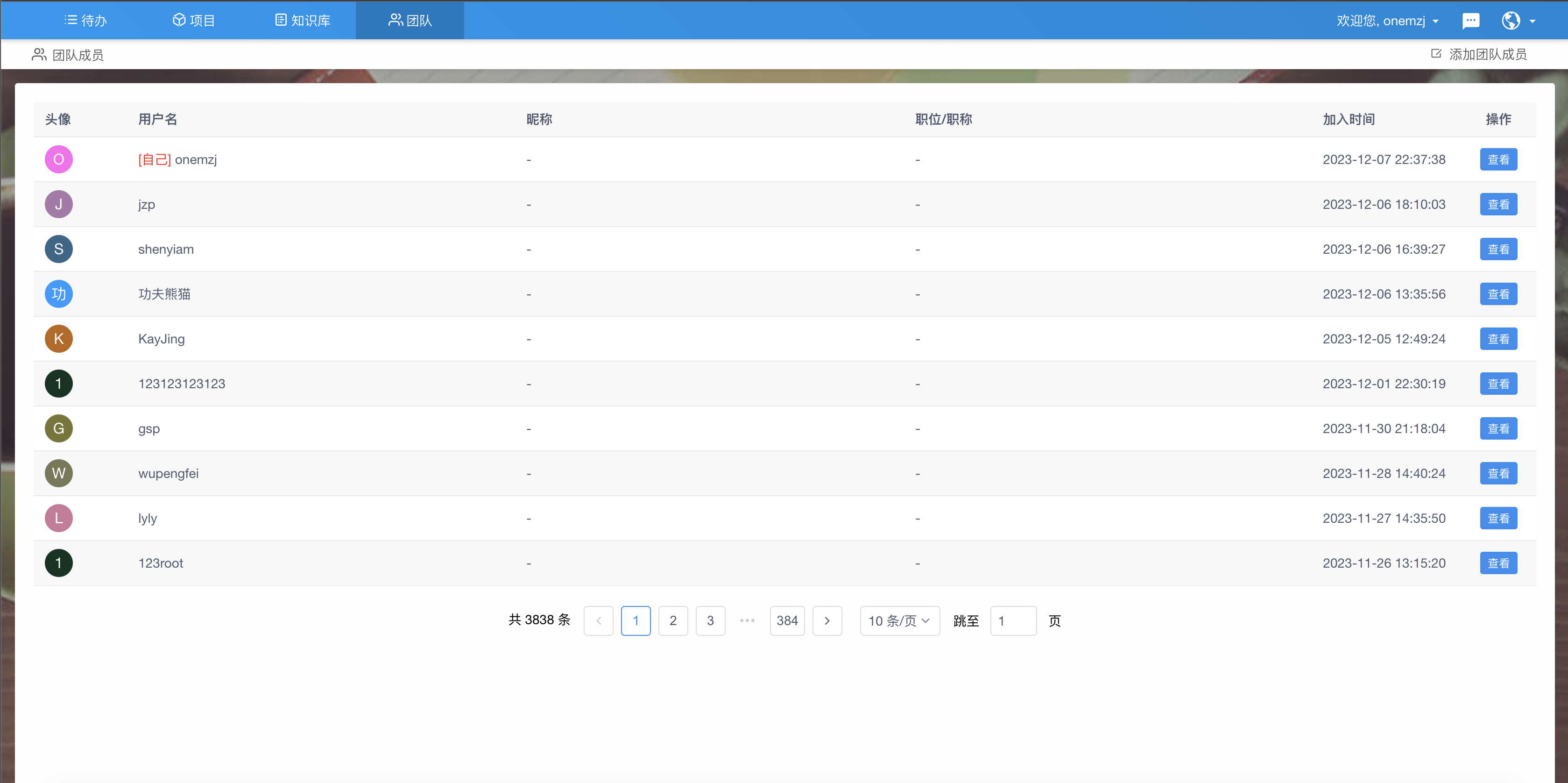The width and height of the screenshot is (1568, 783).
Task: Click username shenyiam
Action: pos(166,249)
